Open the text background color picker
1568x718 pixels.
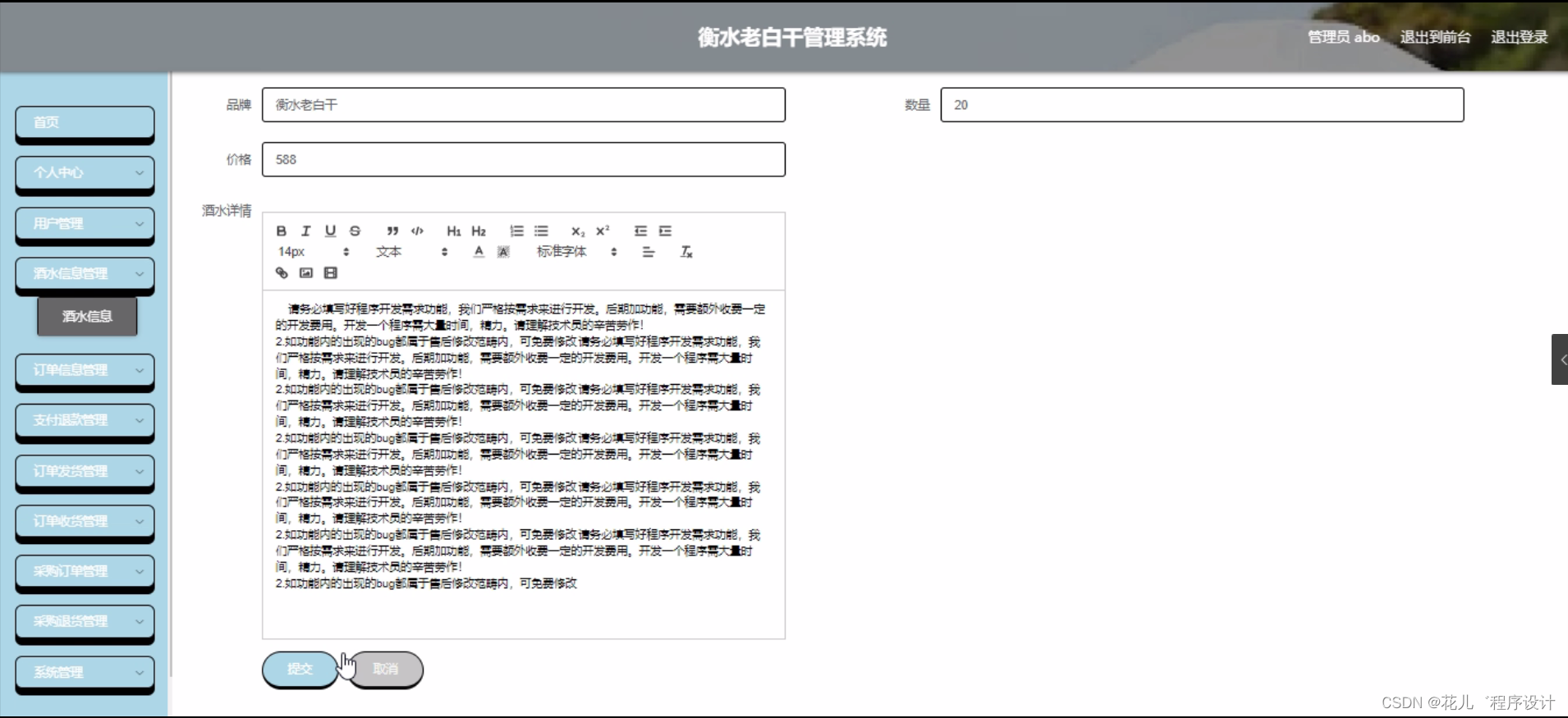[x=503, y=252]
